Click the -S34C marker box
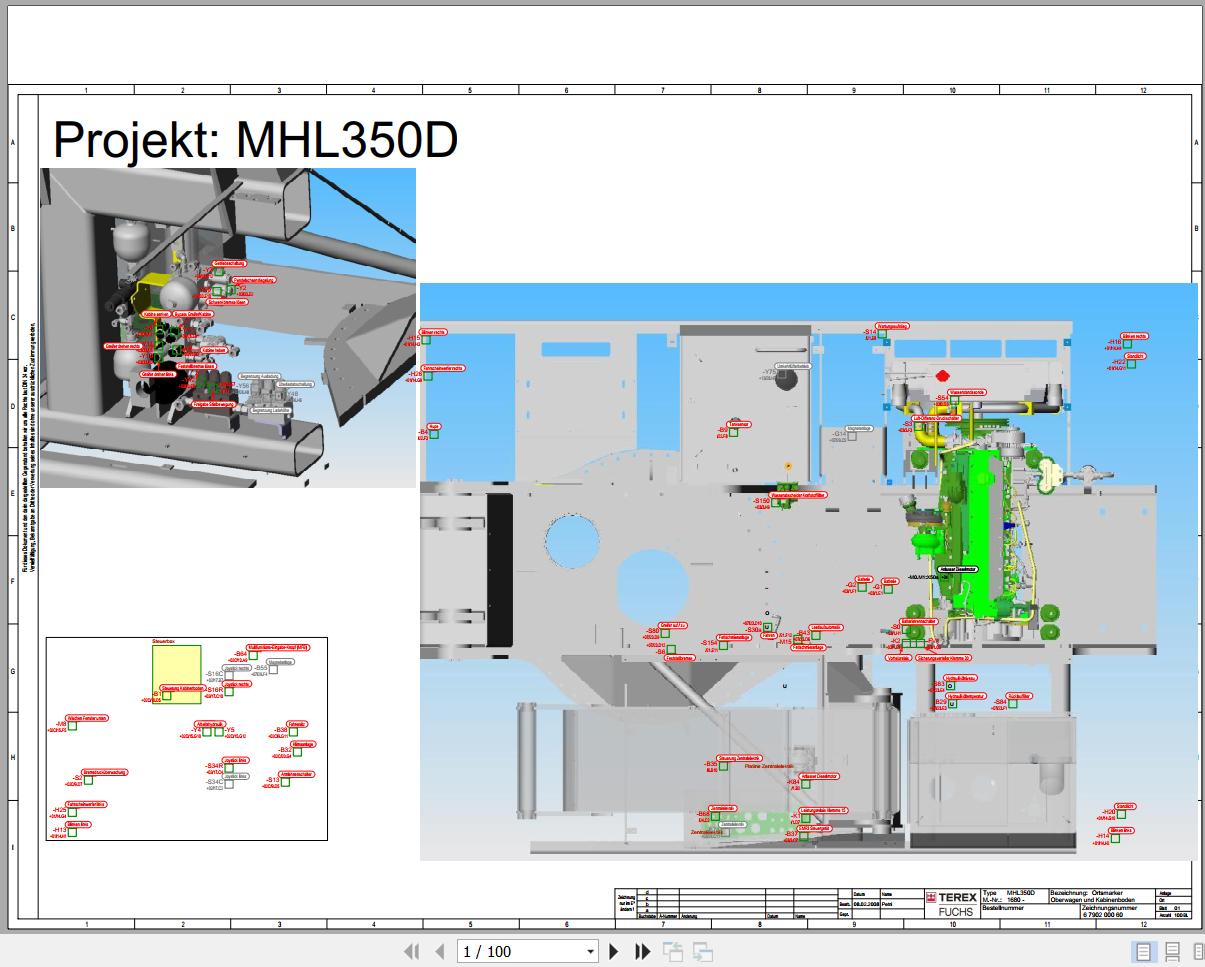This screenshot has width=1205, height=967. point(229,784)
